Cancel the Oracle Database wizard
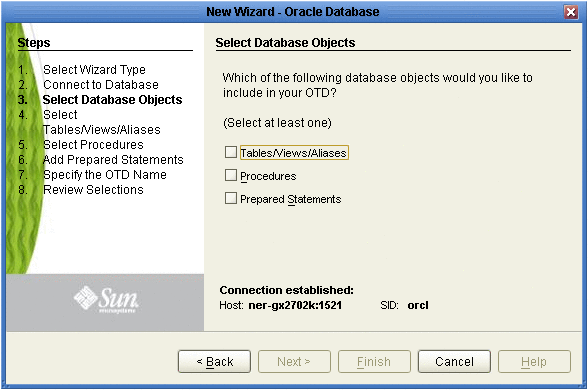Image resolution: width=588 pixels, height=390 pixels. [454, 362]
